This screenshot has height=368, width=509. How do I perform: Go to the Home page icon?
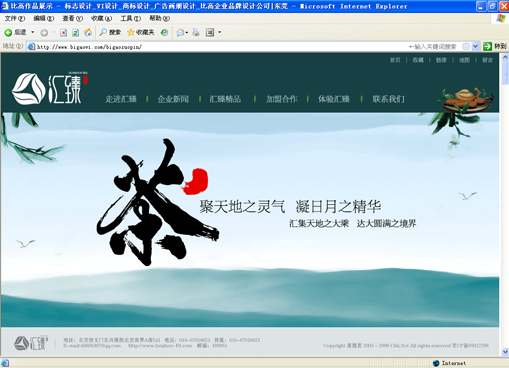(88, 32)
